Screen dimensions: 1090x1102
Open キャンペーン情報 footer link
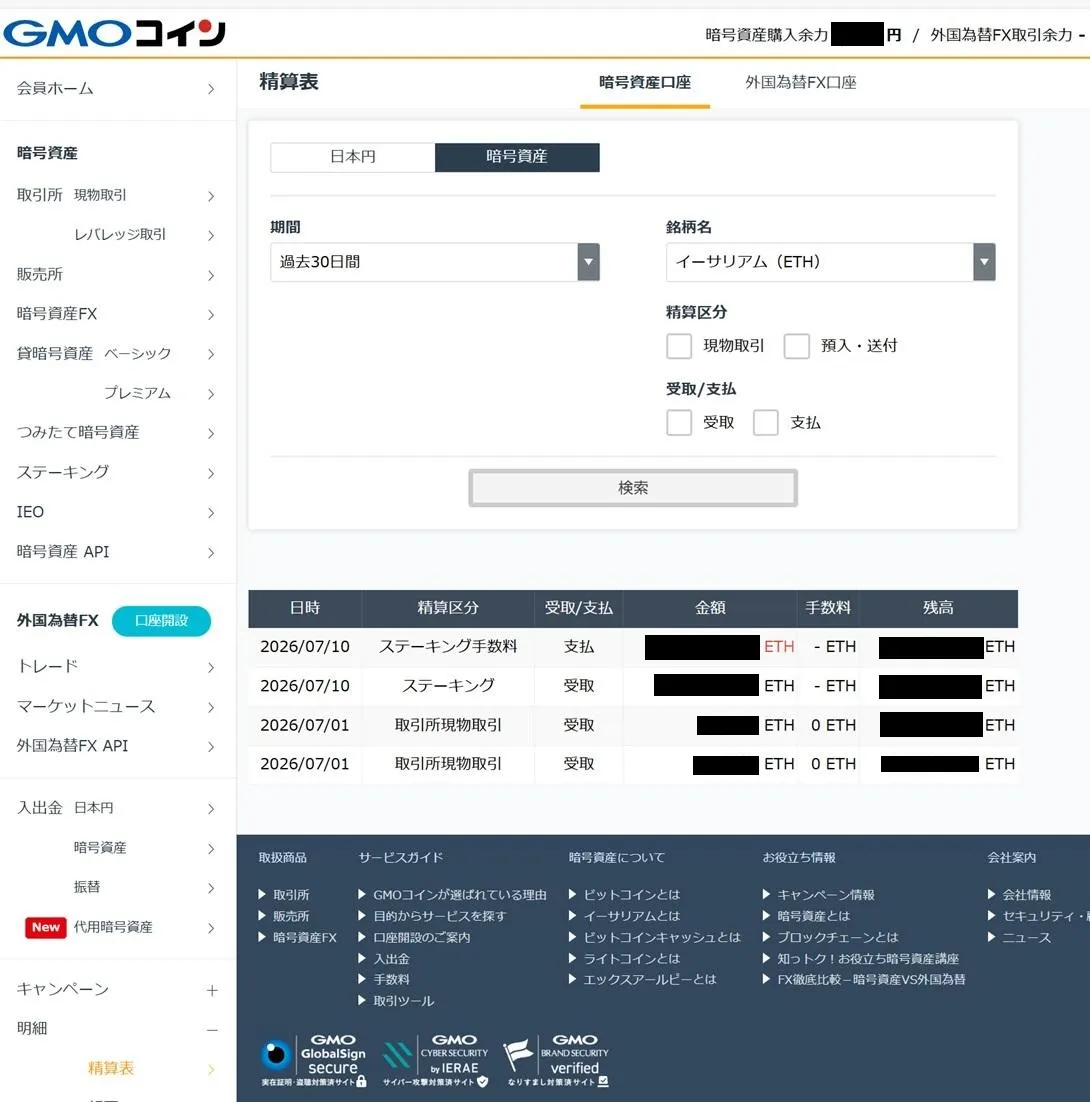coord(826,895)
